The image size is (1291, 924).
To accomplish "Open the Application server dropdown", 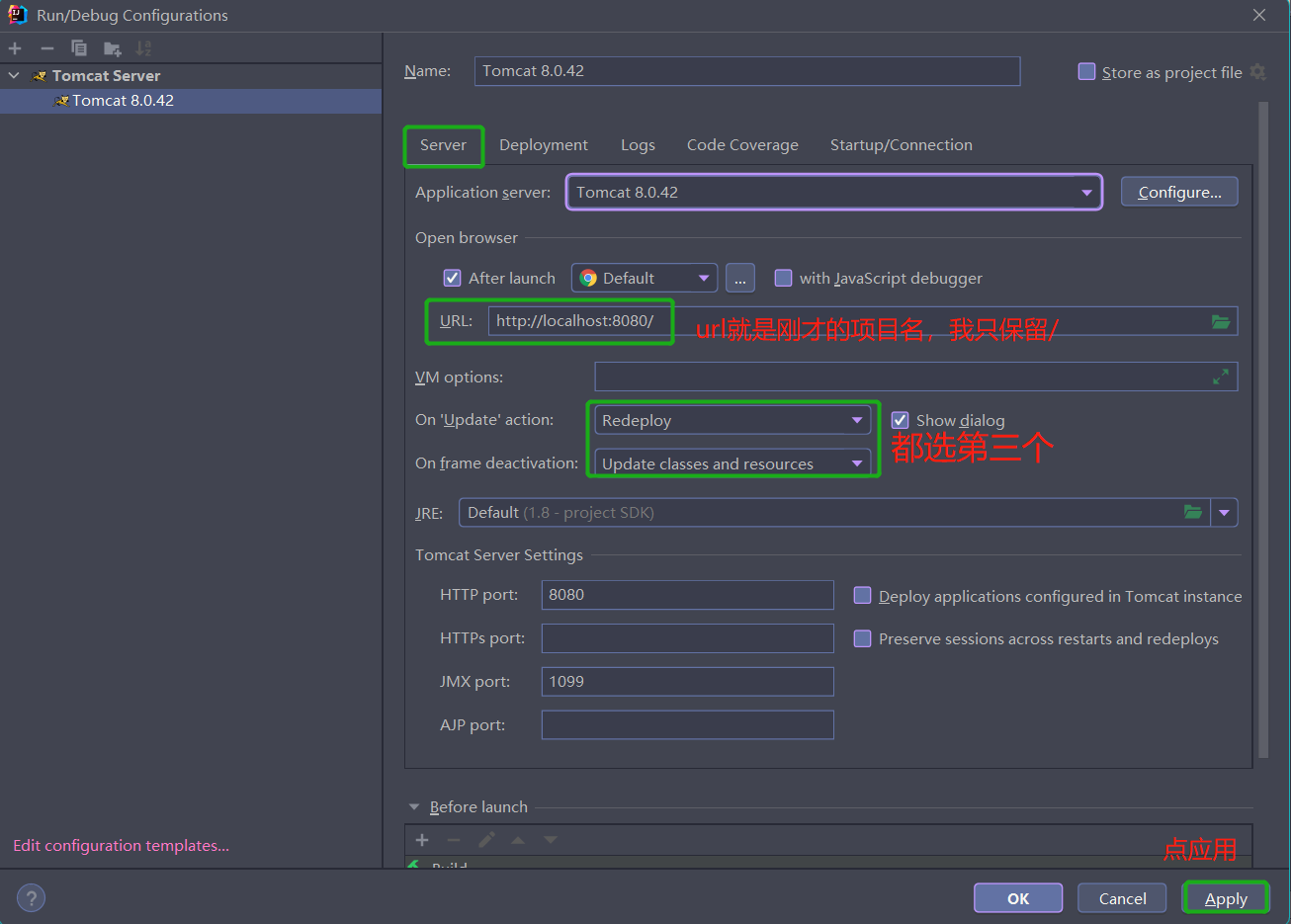I will tap(833, 193).
